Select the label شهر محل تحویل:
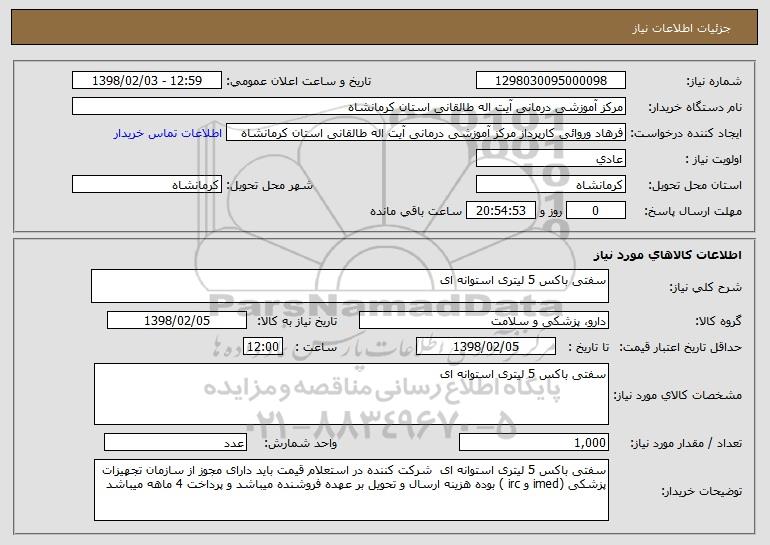770x545 pixels. pyautogui.click(x=269, y=186)
